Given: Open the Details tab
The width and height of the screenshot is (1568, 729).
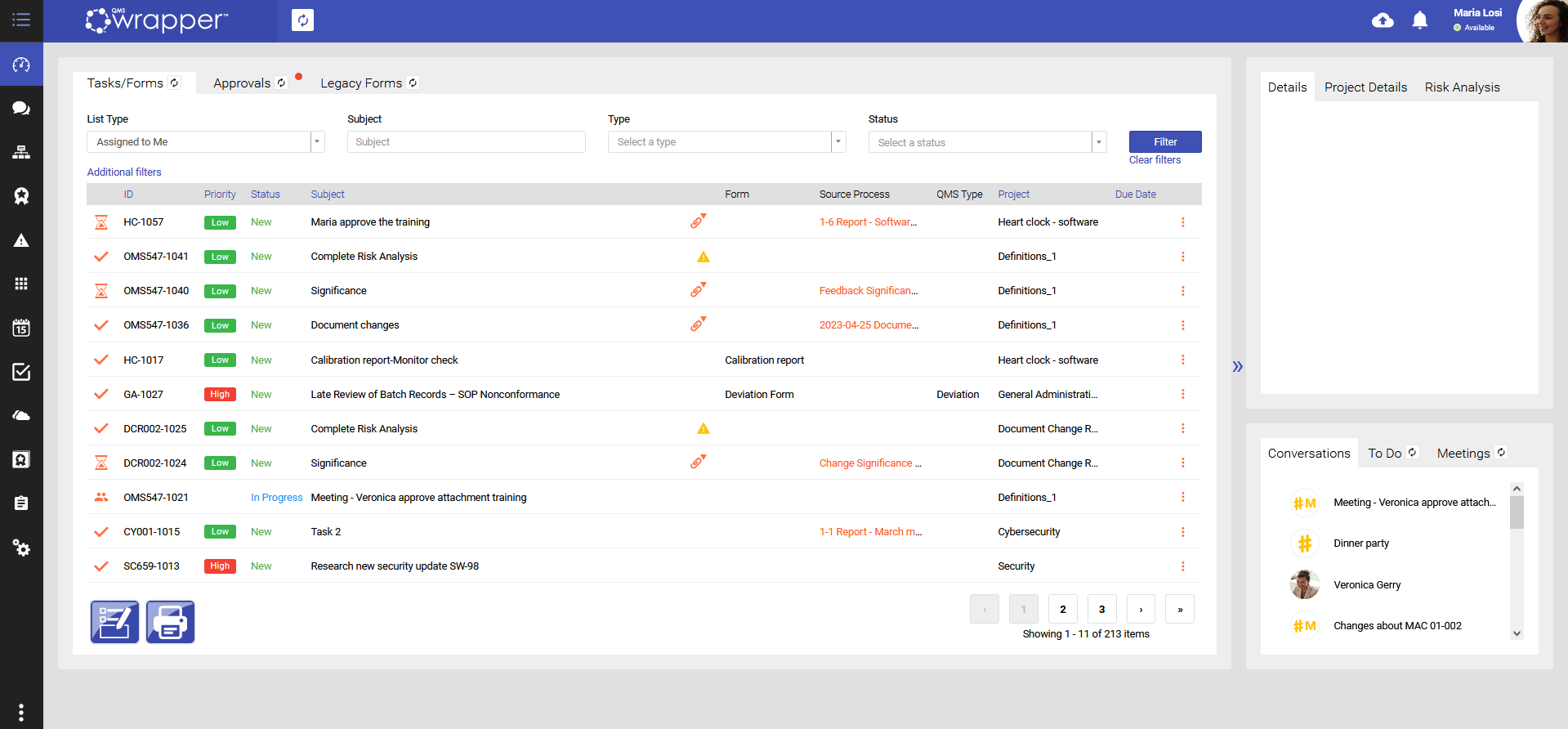Looking at the screenshot, I should point(1287,87).
